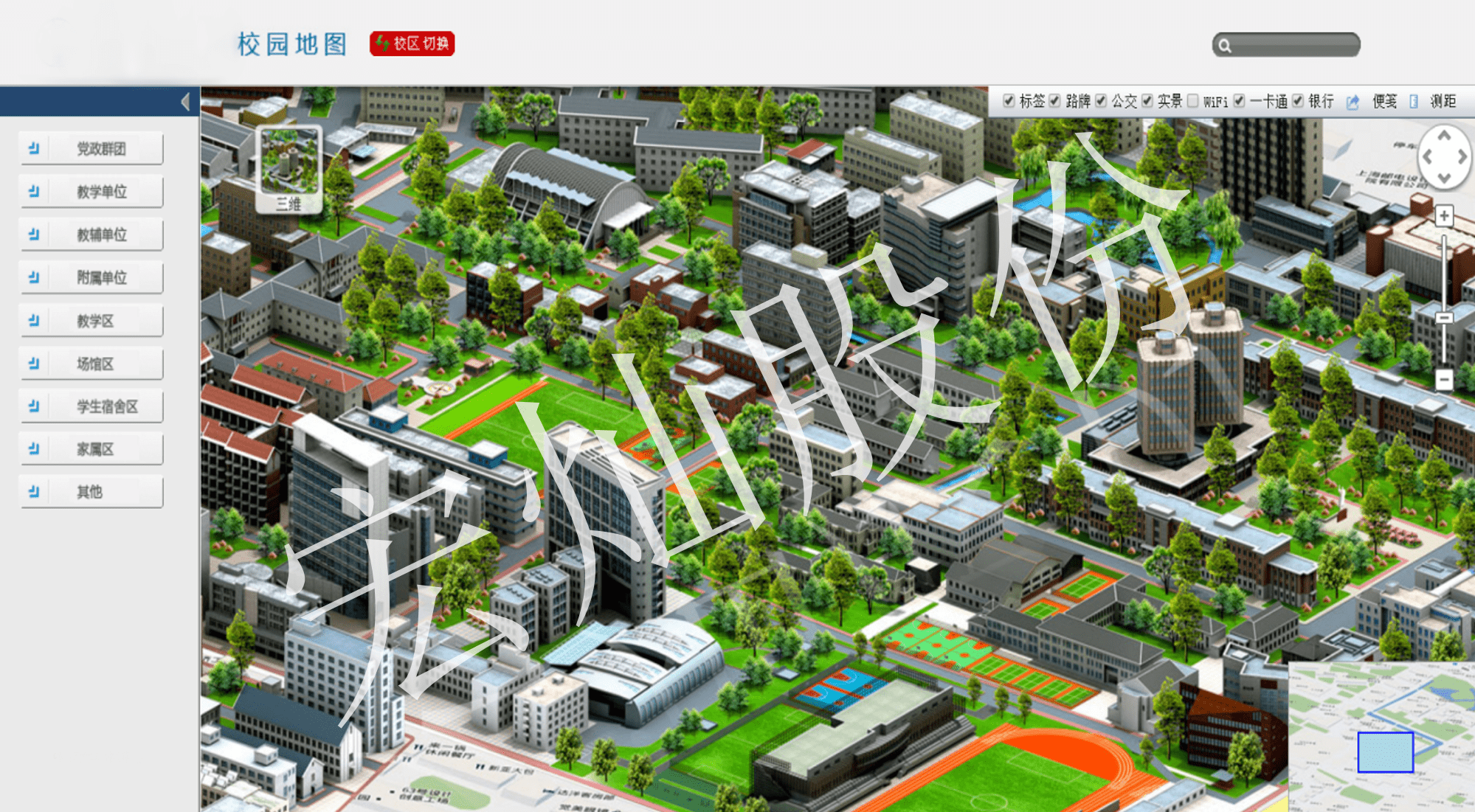1475x812 pixels.
Task: Zoom out with the minus button
Action: [1444, 380]
